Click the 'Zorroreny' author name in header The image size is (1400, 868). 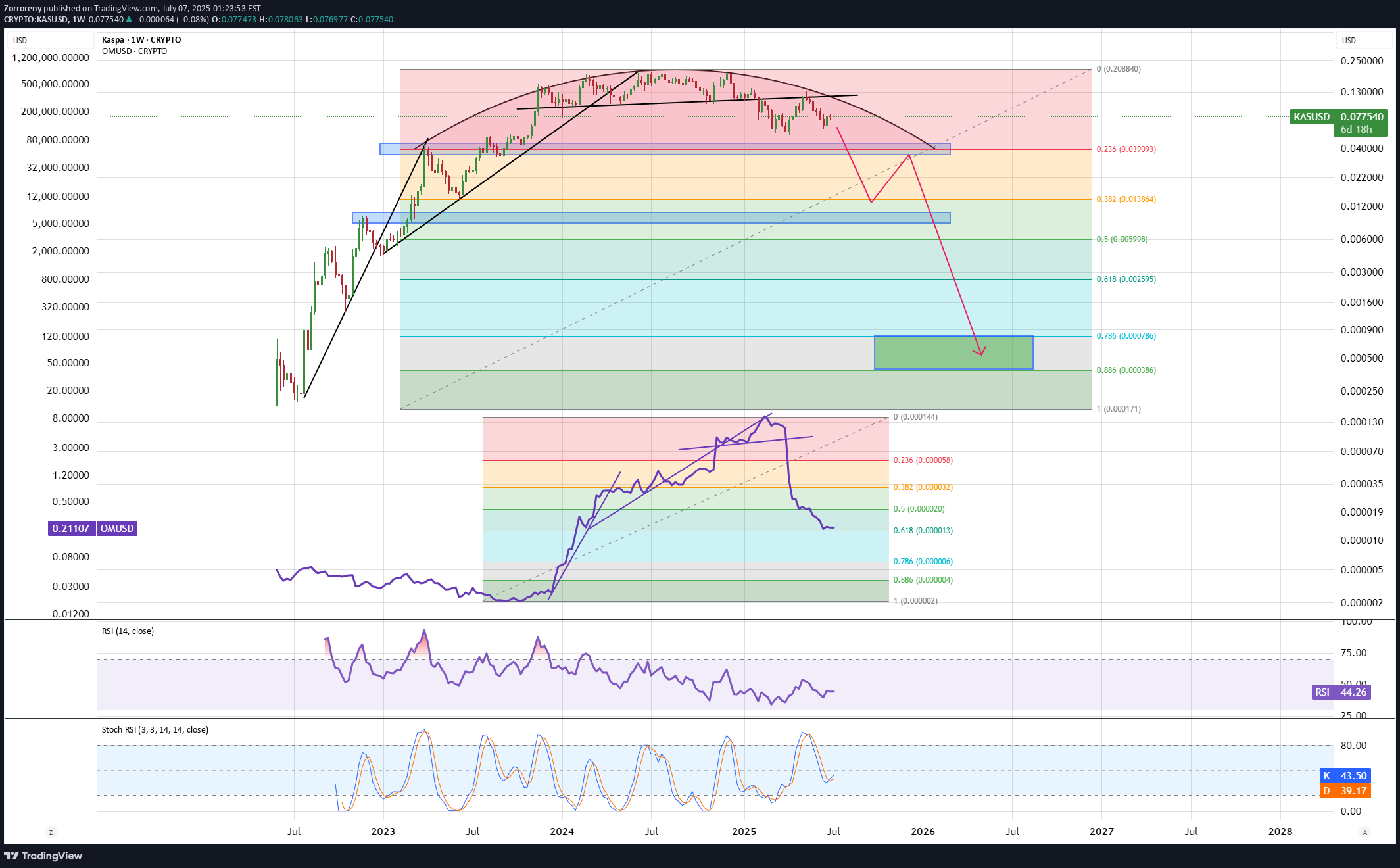pos(23,9)
